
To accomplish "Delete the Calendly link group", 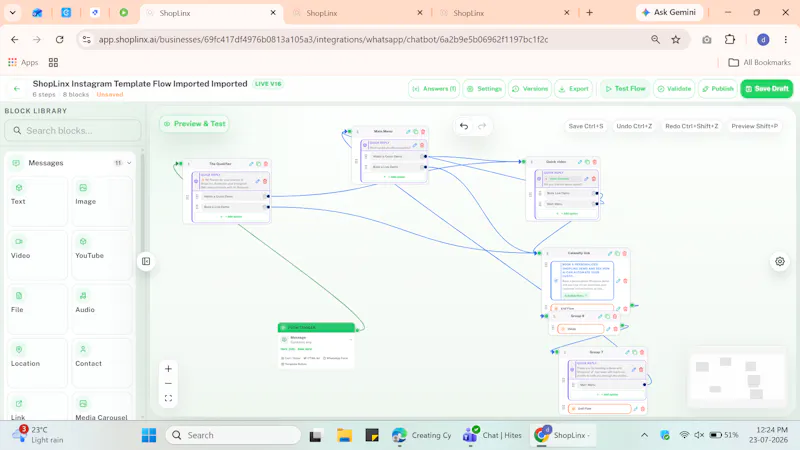I will tap(624, 253).
